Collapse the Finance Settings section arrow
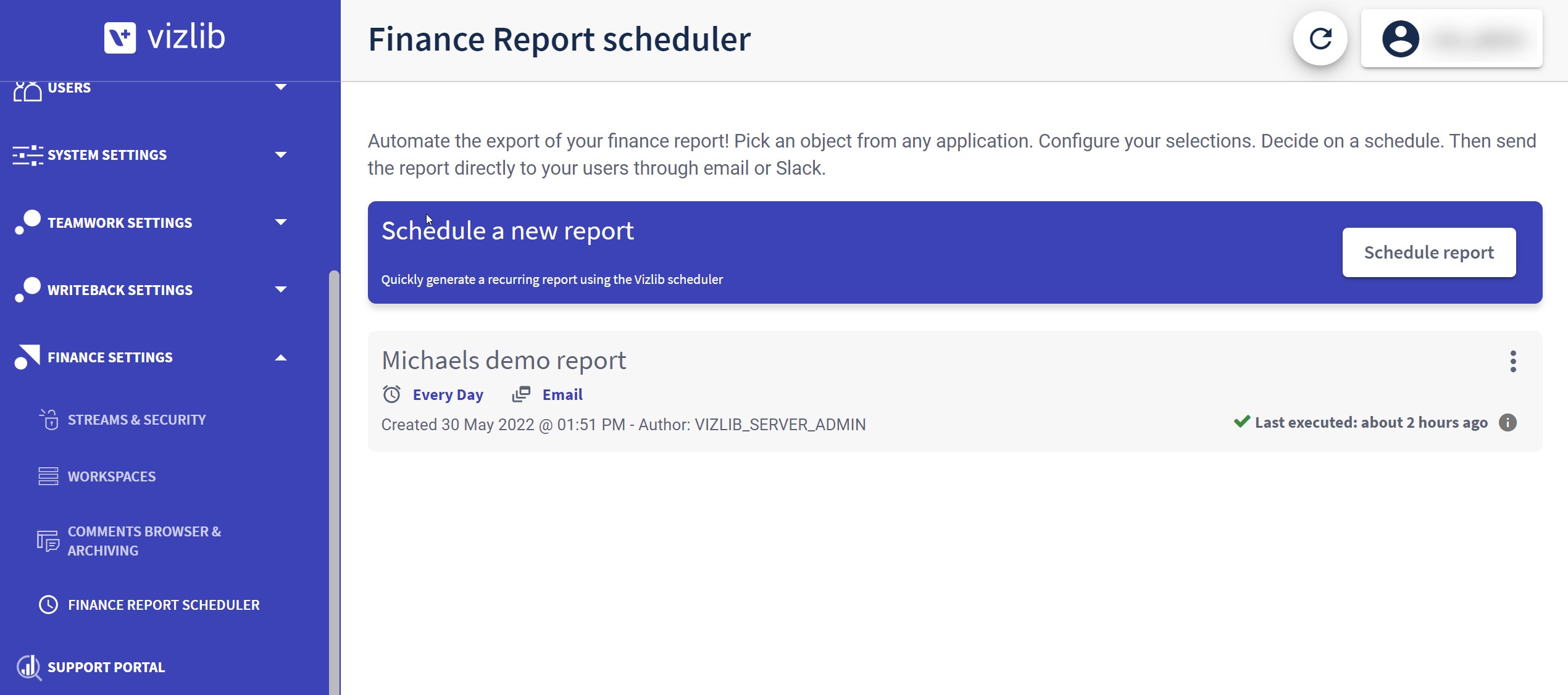This screenshot has height=695, width=1568. [x=281, y=357]
